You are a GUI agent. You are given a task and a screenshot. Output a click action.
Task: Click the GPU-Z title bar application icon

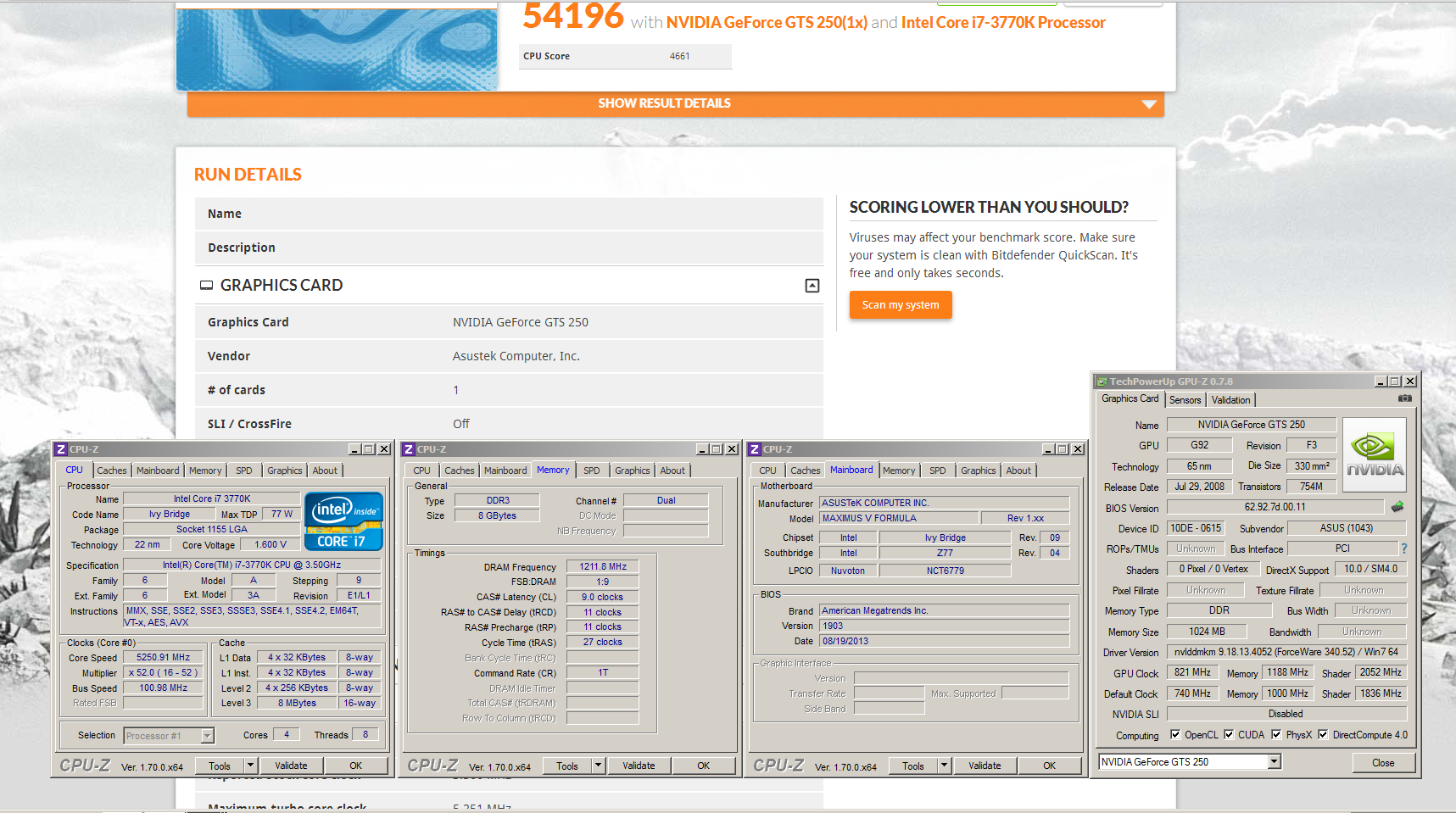point(1102,381)
